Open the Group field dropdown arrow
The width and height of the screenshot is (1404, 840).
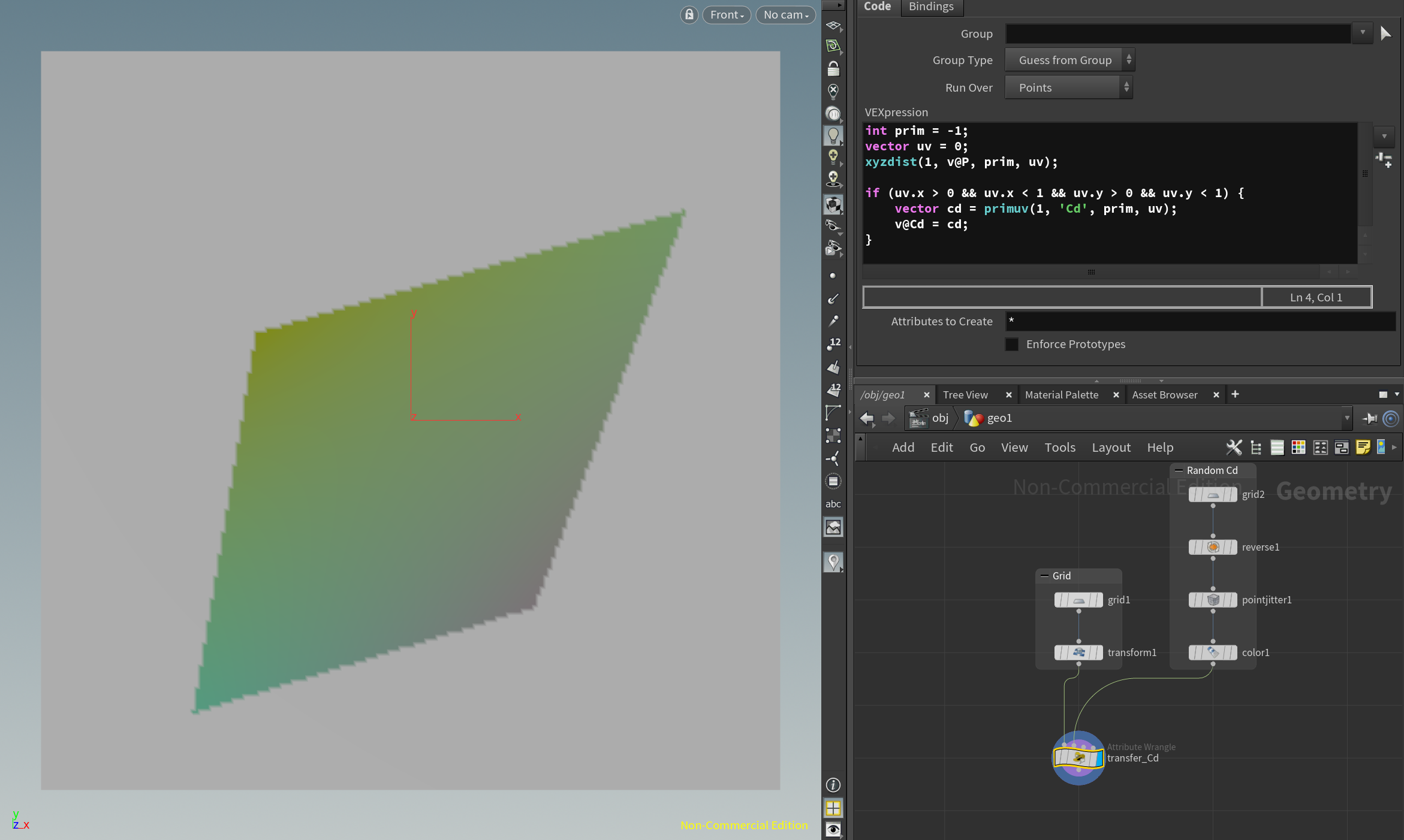click(x=1362, y=33)
